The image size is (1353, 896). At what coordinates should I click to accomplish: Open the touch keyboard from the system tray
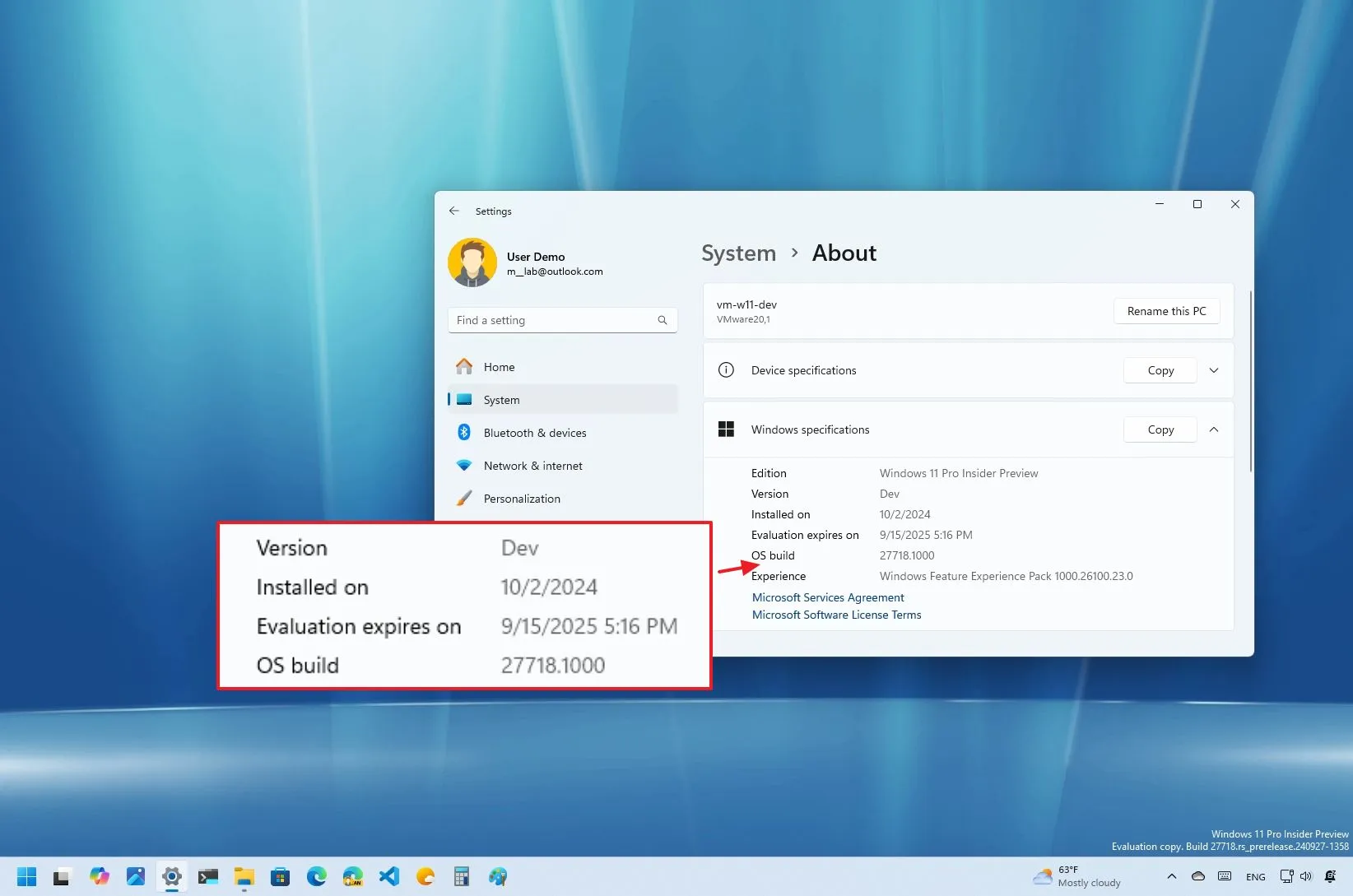1224,876
